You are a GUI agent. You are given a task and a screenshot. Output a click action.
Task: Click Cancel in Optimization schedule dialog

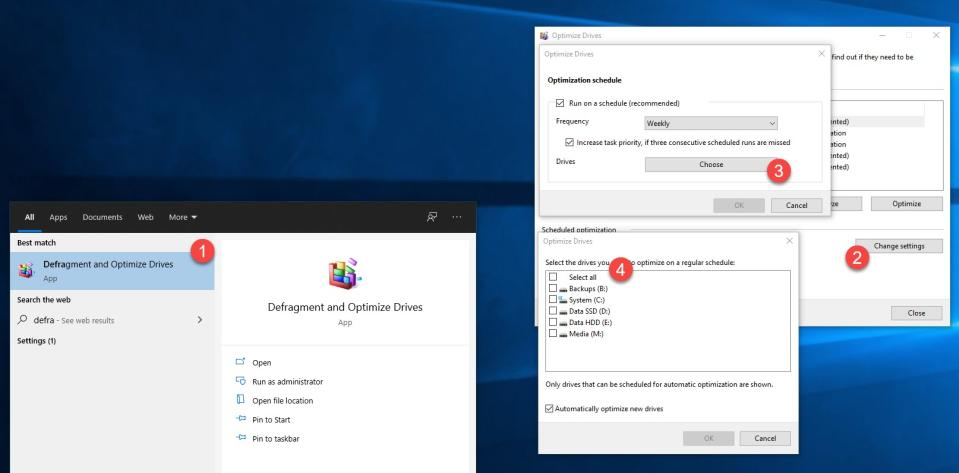(796, 205)
